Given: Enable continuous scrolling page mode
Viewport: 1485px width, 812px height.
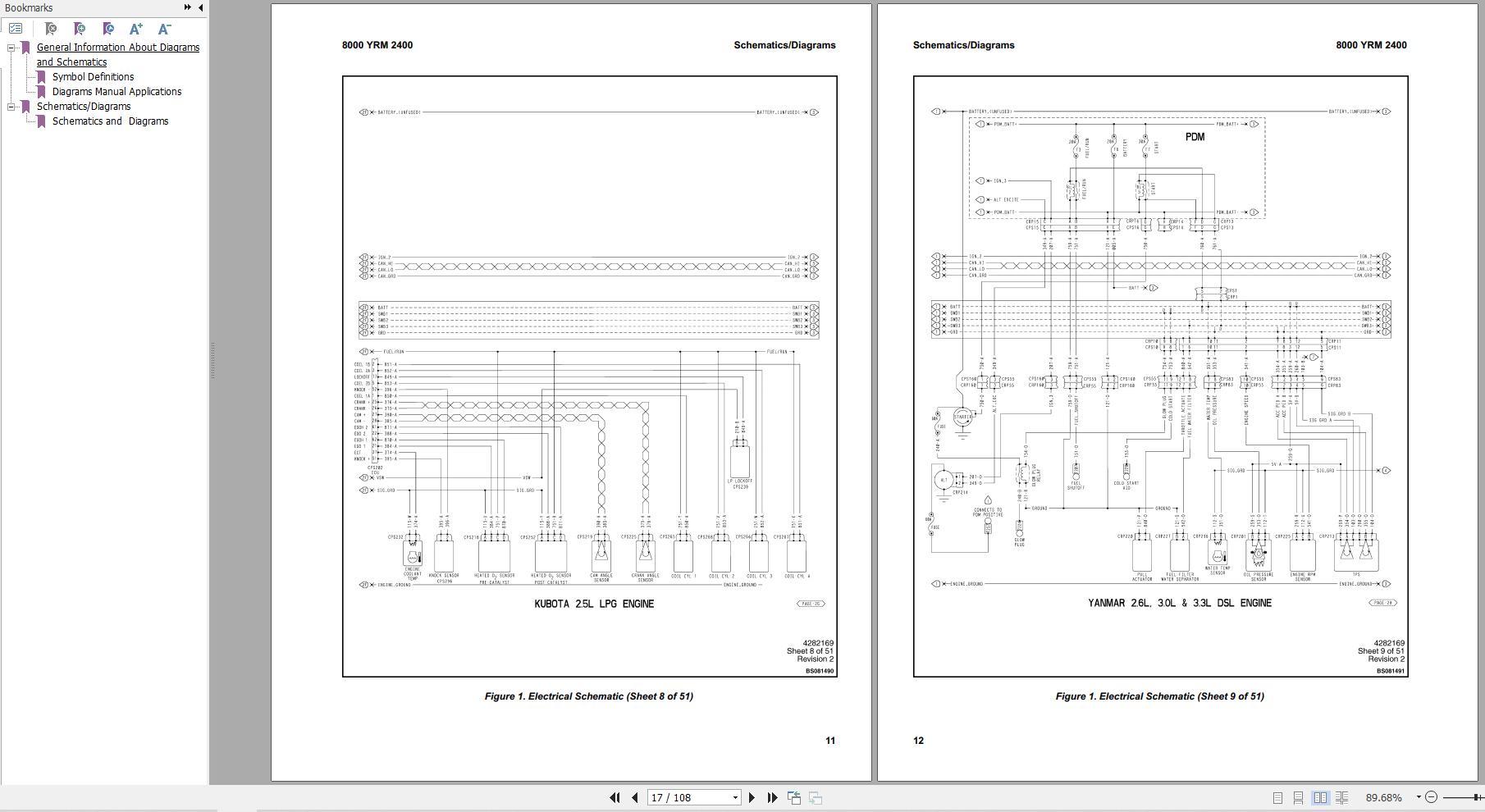Looking at the screenshot, I should pyautogui.click(x=1298, y=797).
